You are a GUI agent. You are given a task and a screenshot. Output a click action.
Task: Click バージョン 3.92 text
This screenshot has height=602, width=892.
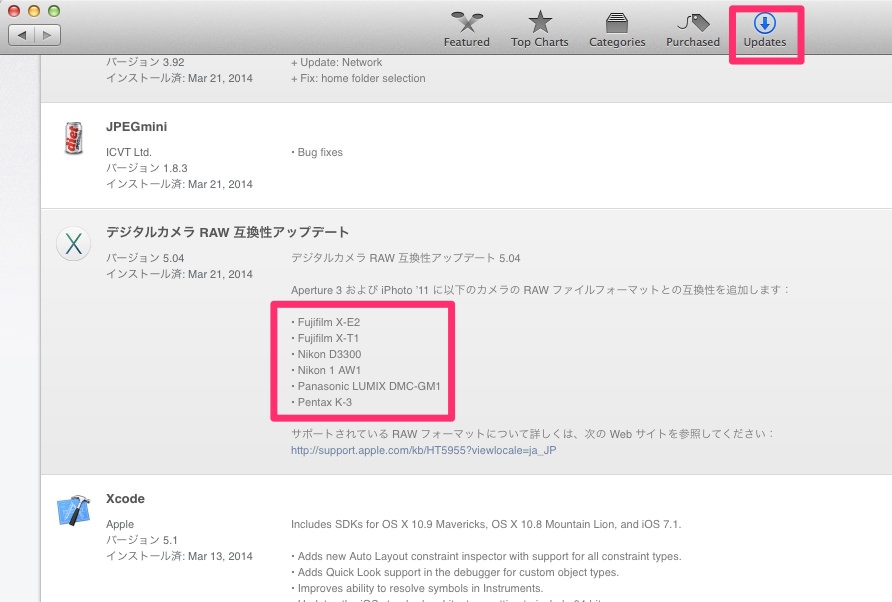coord(145,62)
